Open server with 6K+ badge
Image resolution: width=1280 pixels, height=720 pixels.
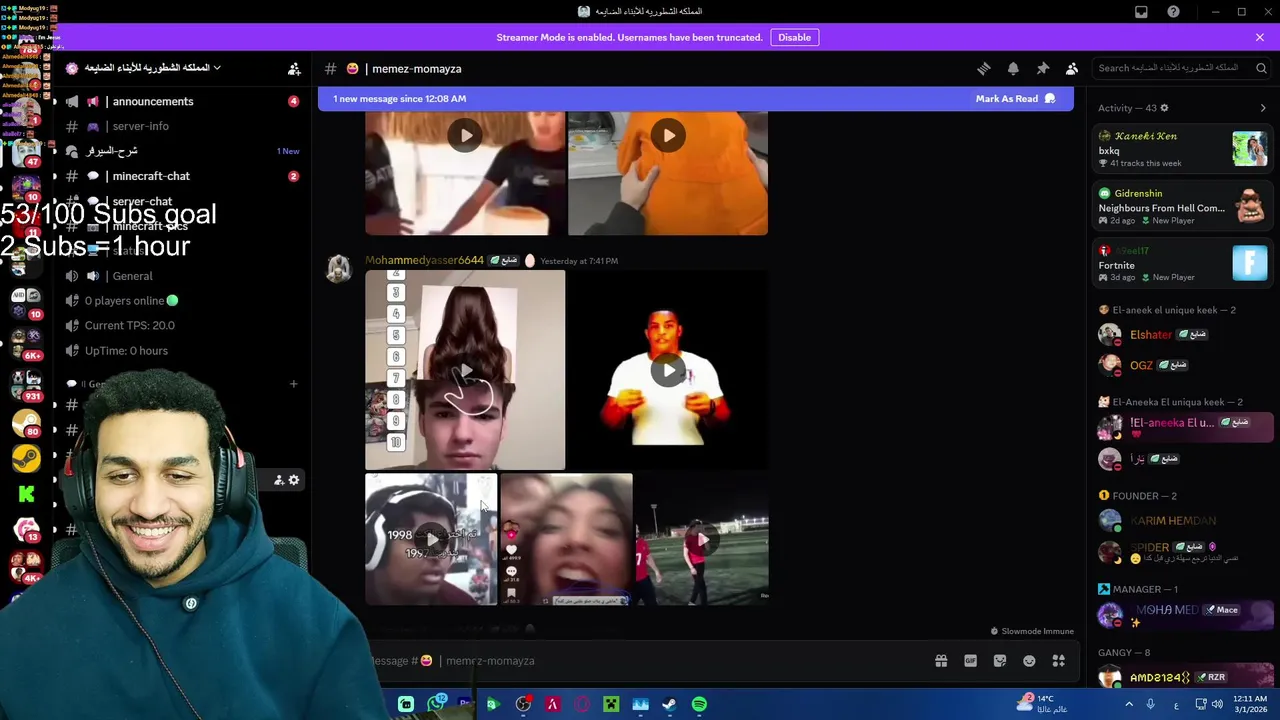(x=27, y=341)
